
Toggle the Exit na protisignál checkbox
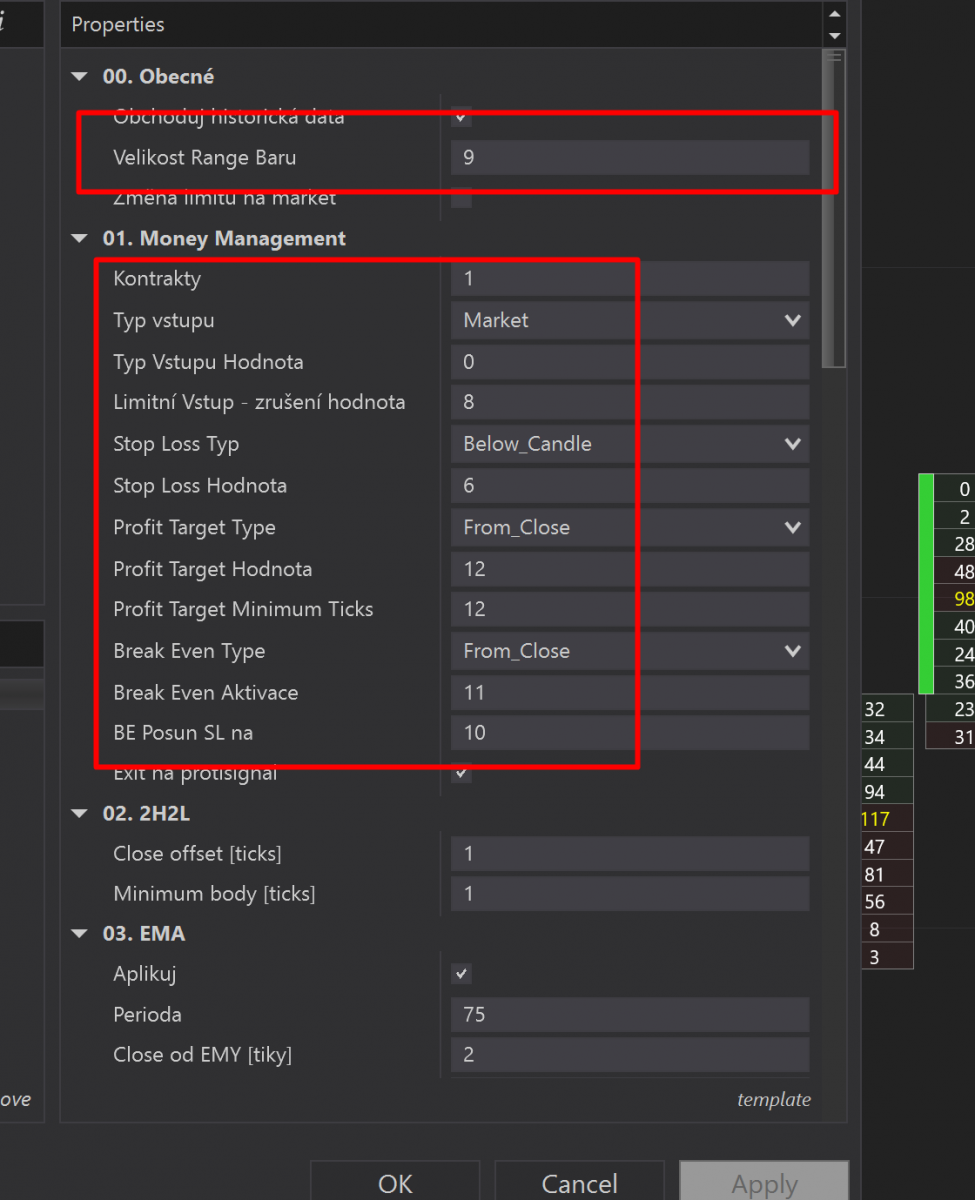[461, 772]
